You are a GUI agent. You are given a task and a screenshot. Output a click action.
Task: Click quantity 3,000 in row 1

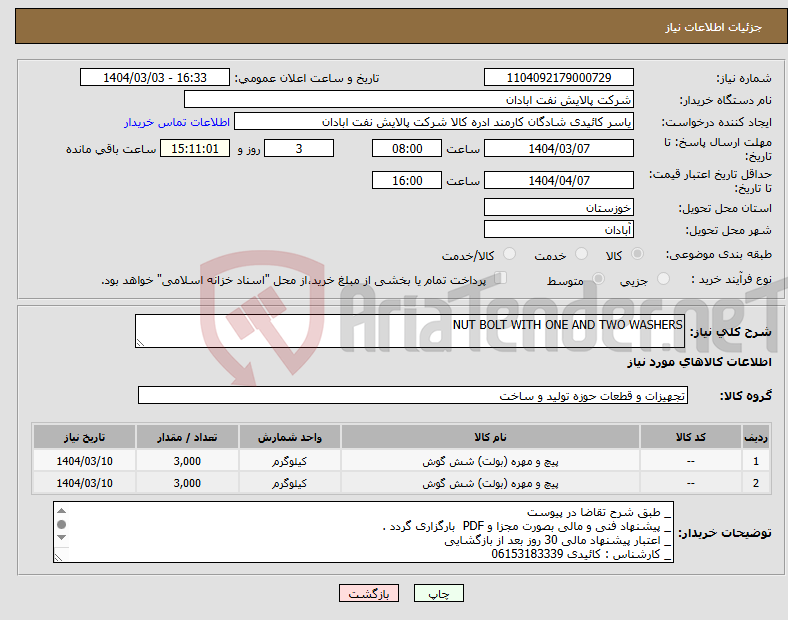[187, 461]
